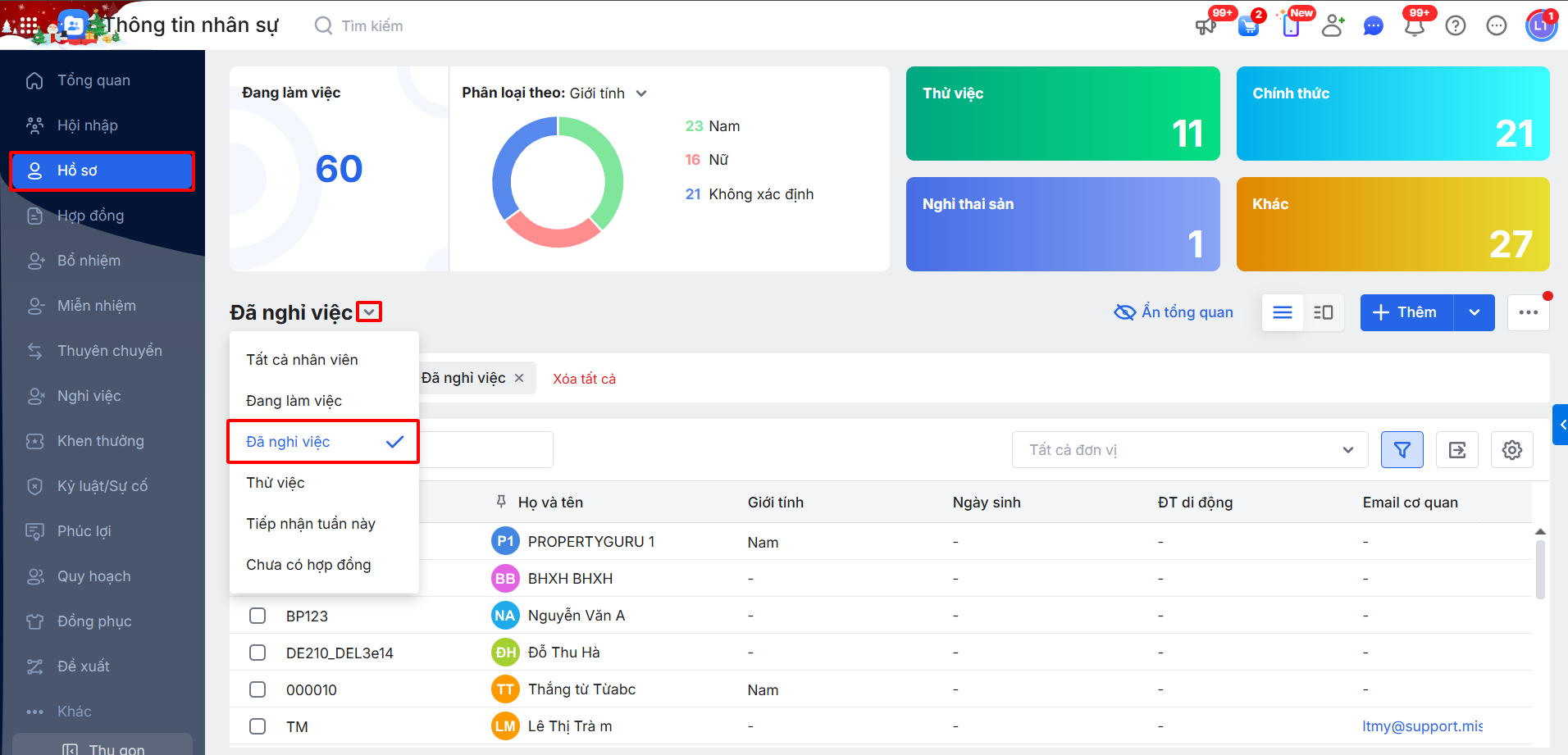
Task: Open table column settings gear
Action: pos(1511,450)
